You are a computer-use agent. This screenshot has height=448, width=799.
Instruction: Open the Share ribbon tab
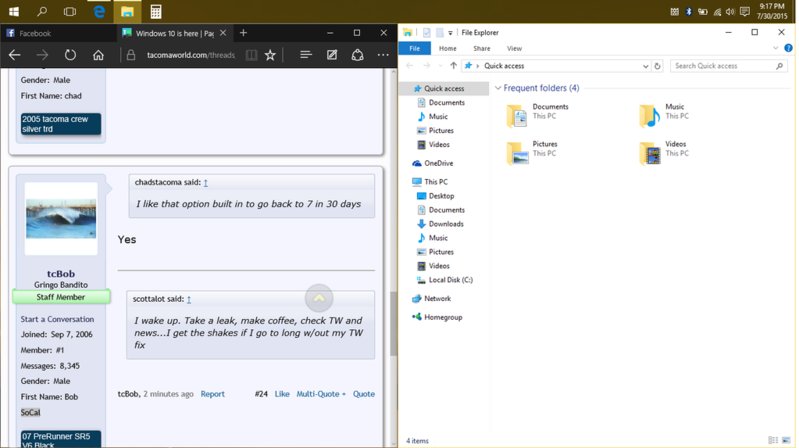(482, 48)
